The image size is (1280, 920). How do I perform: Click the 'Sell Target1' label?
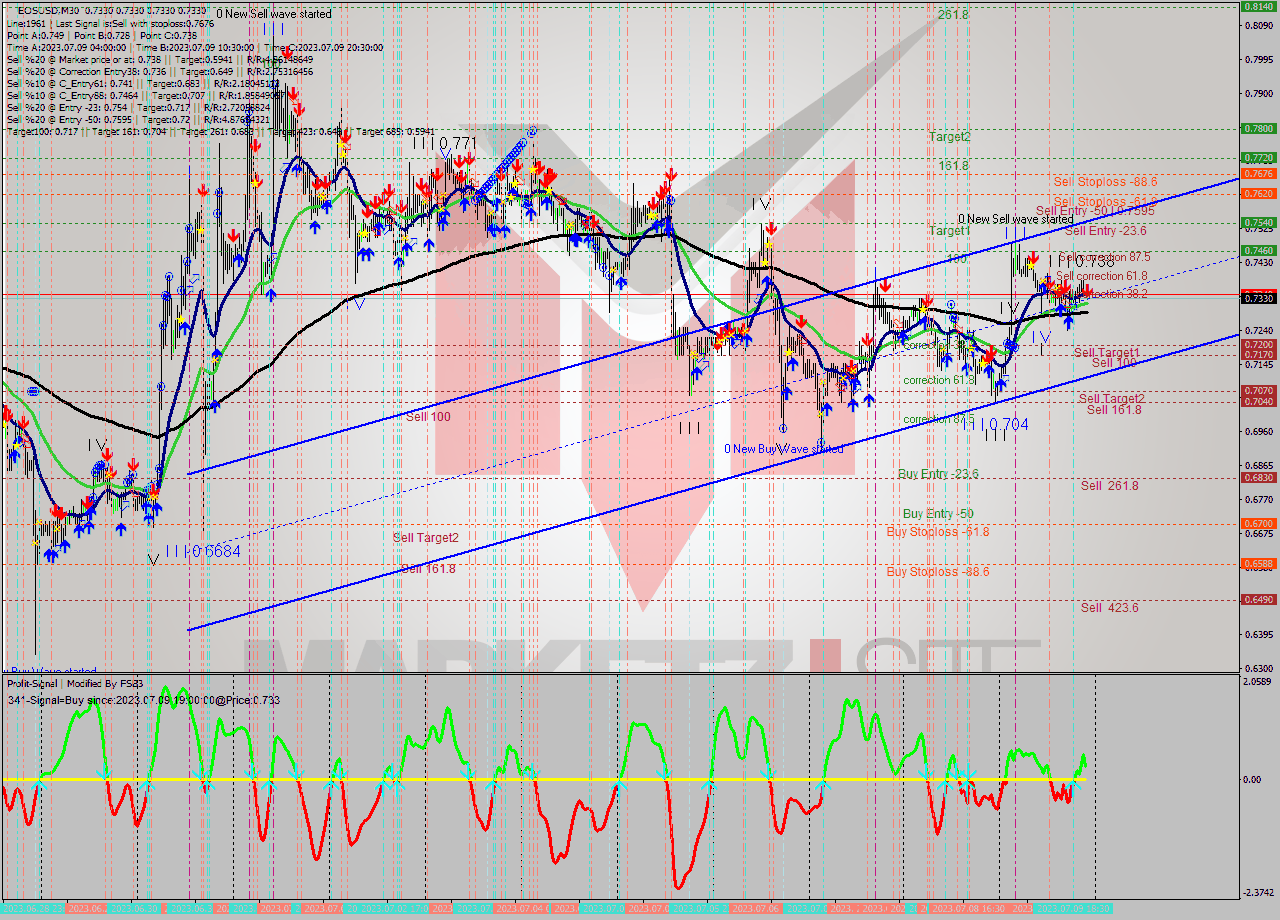(1106, 352)
